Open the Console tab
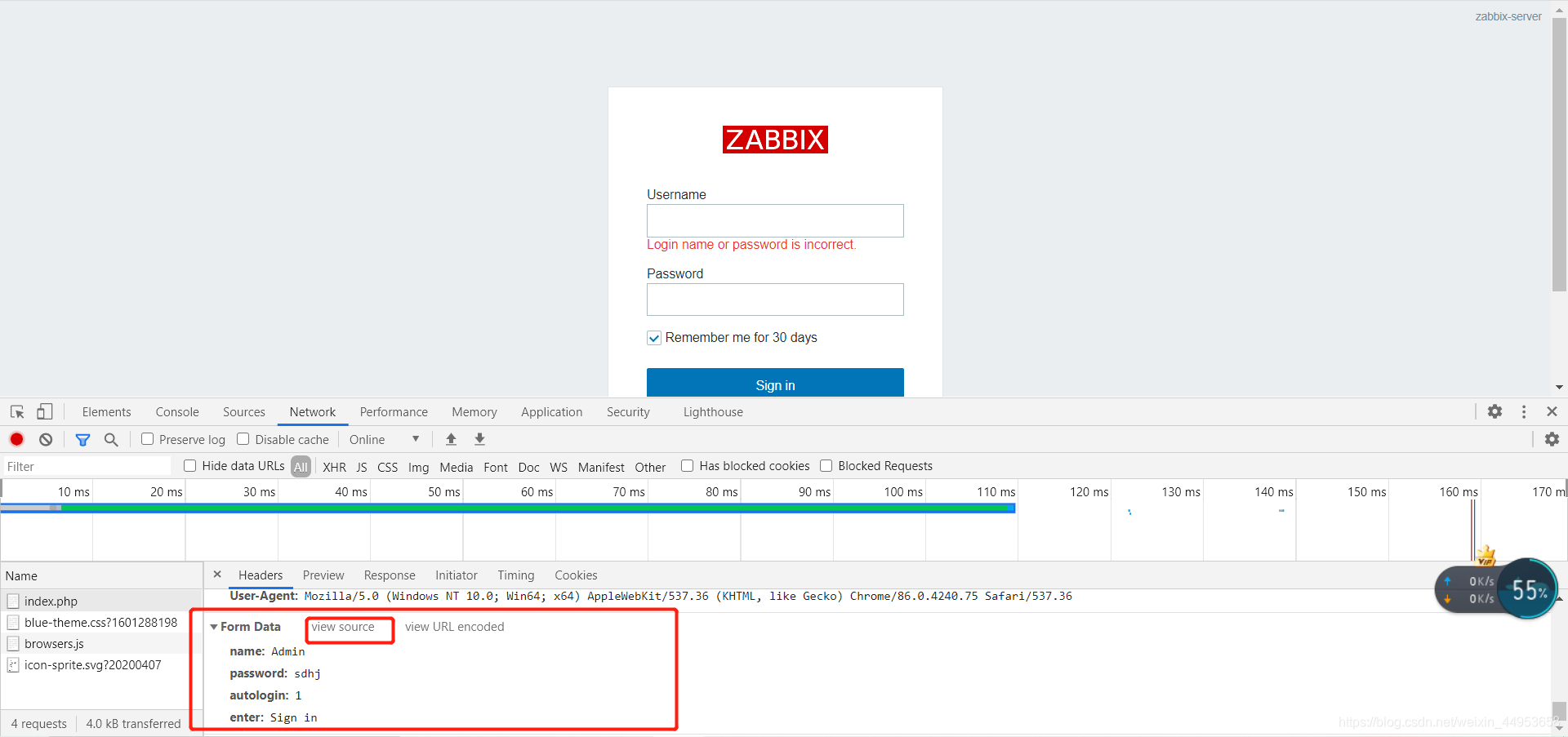The height and width of the screenshot is (737, 1568). click(x=177, y=412)
